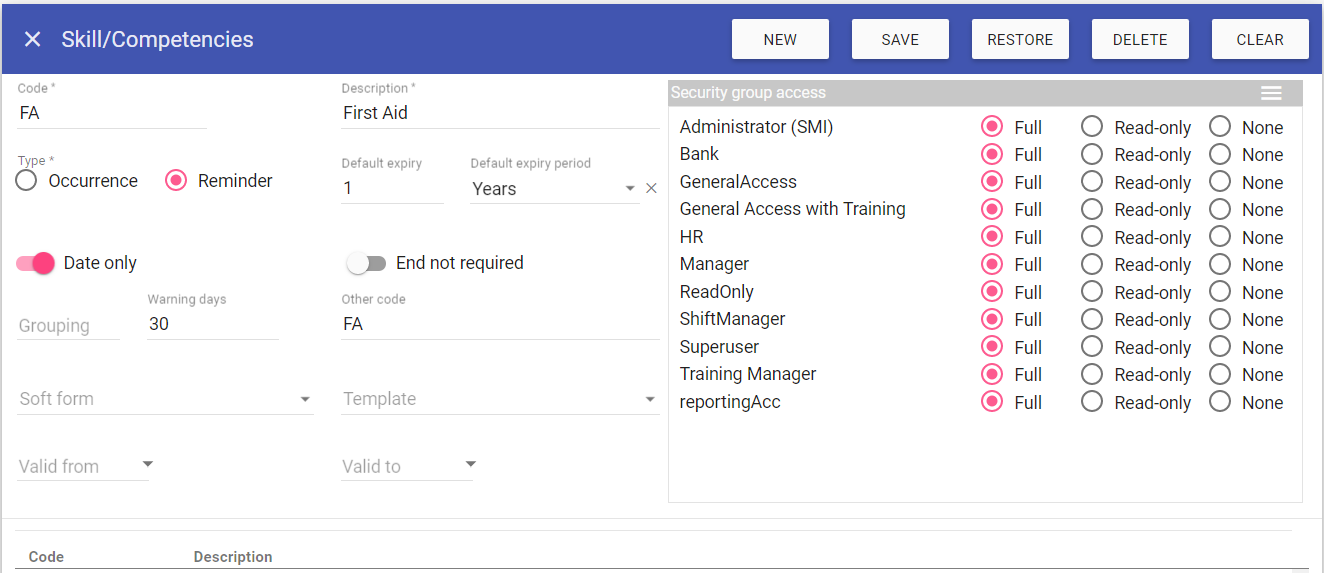Screen dimensions: 1324x573
Task: Open the Template dropdown list
Action: coord(650,399)
